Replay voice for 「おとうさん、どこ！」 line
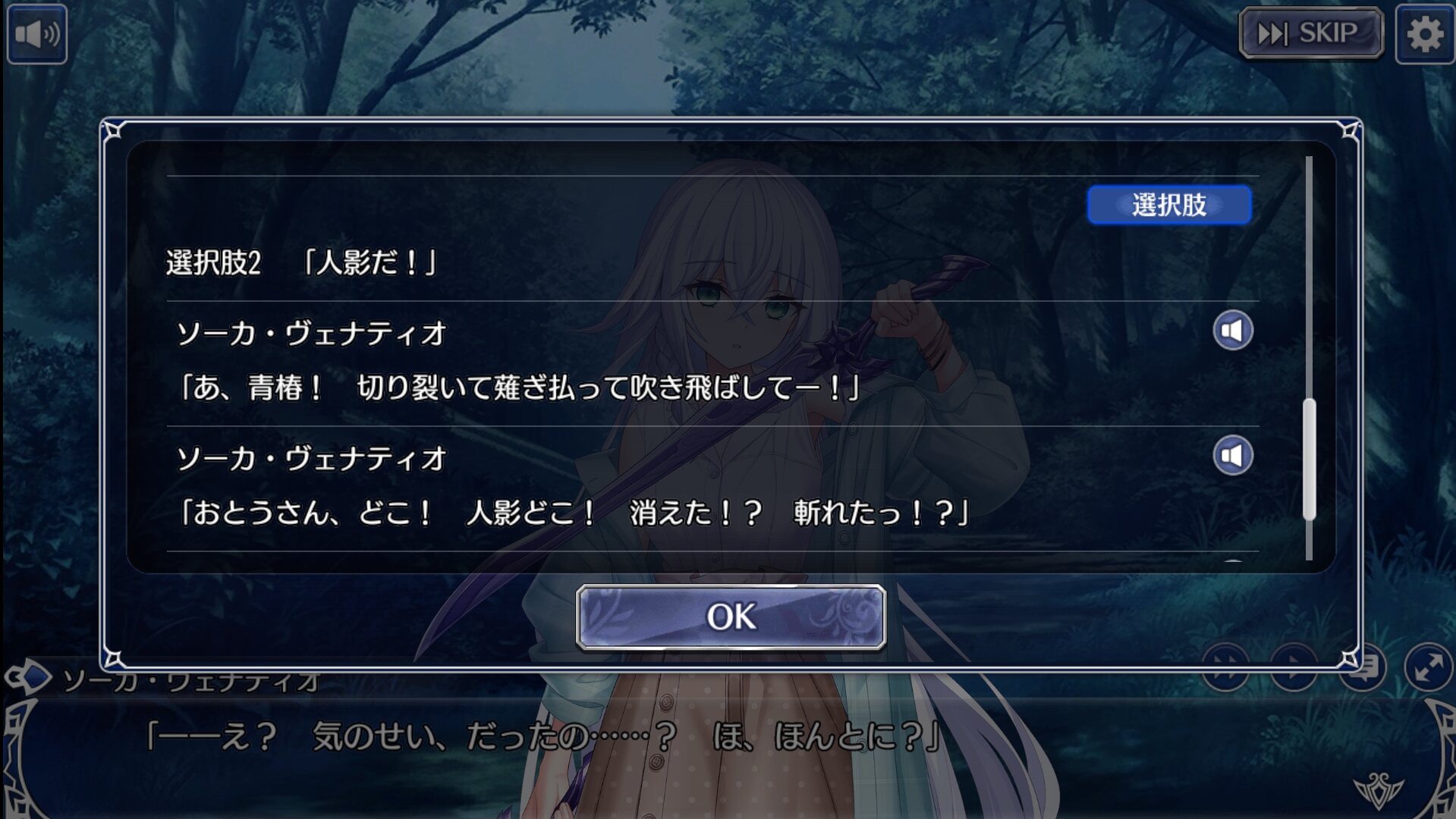The width and height of the screenshot is (1456, 819). (x=1232, y=456)
